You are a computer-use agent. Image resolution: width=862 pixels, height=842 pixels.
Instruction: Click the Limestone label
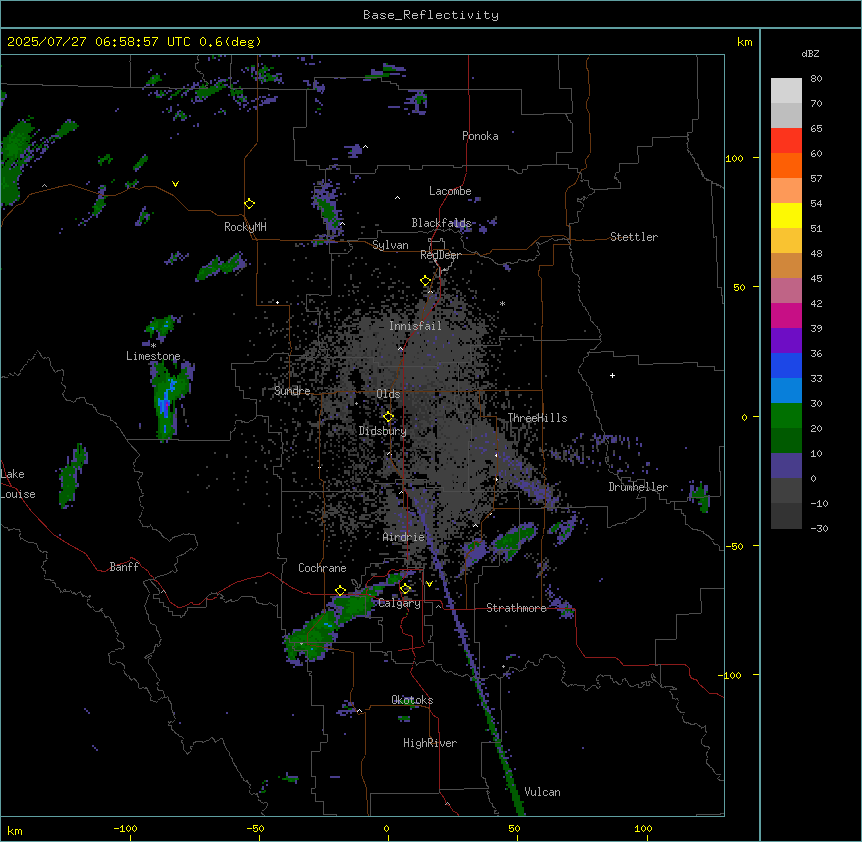153,356
